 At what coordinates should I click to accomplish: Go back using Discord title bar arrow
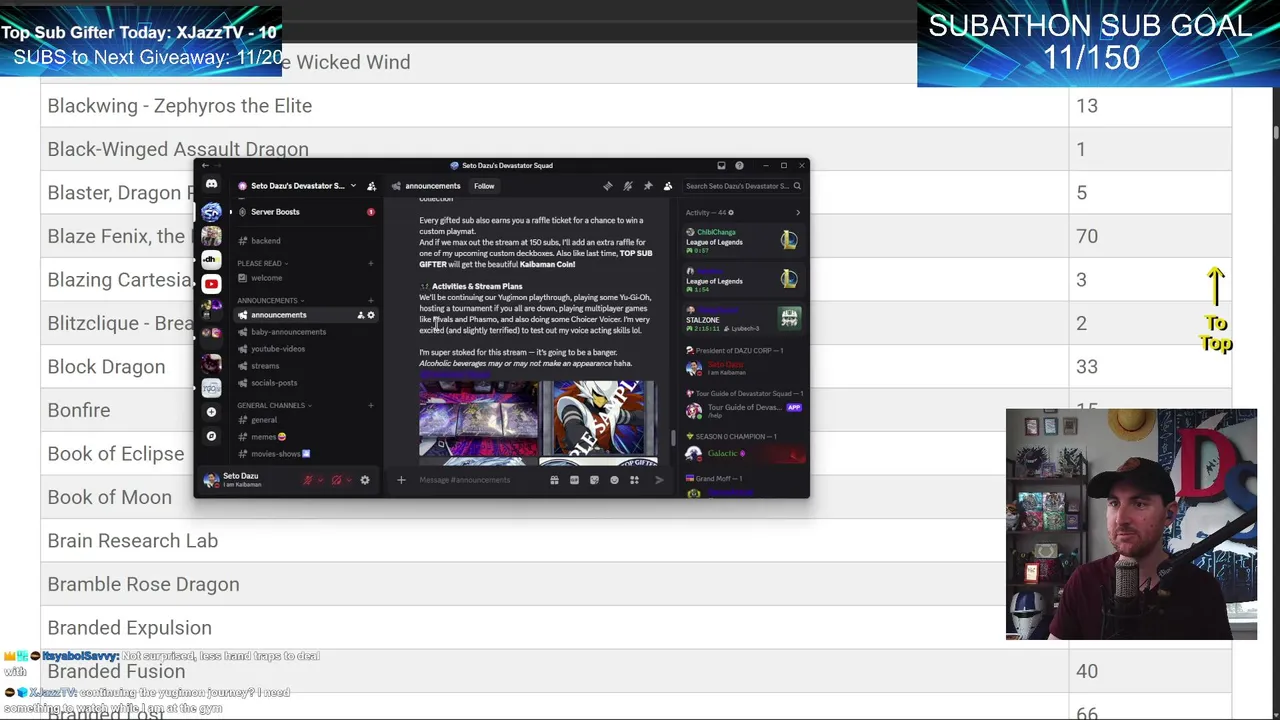[206, 165]
